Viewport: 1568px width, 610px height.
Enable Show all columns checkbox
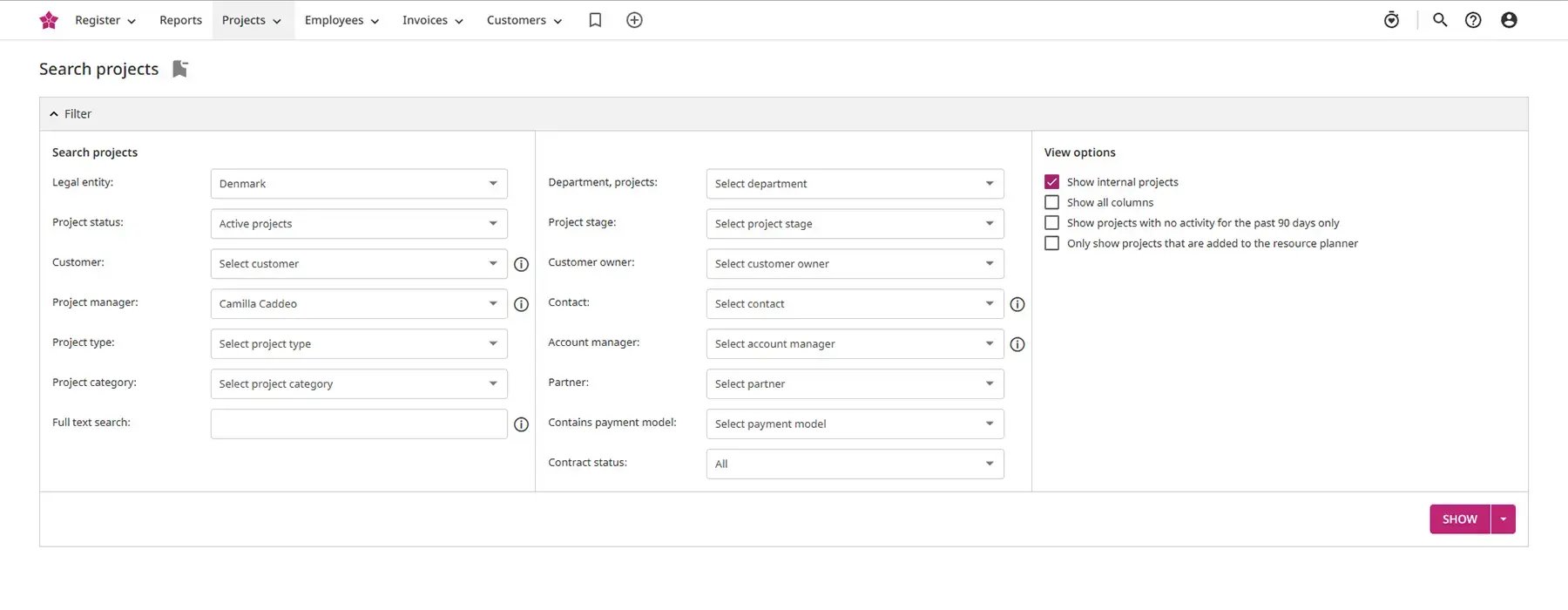tap(1052, 202)
